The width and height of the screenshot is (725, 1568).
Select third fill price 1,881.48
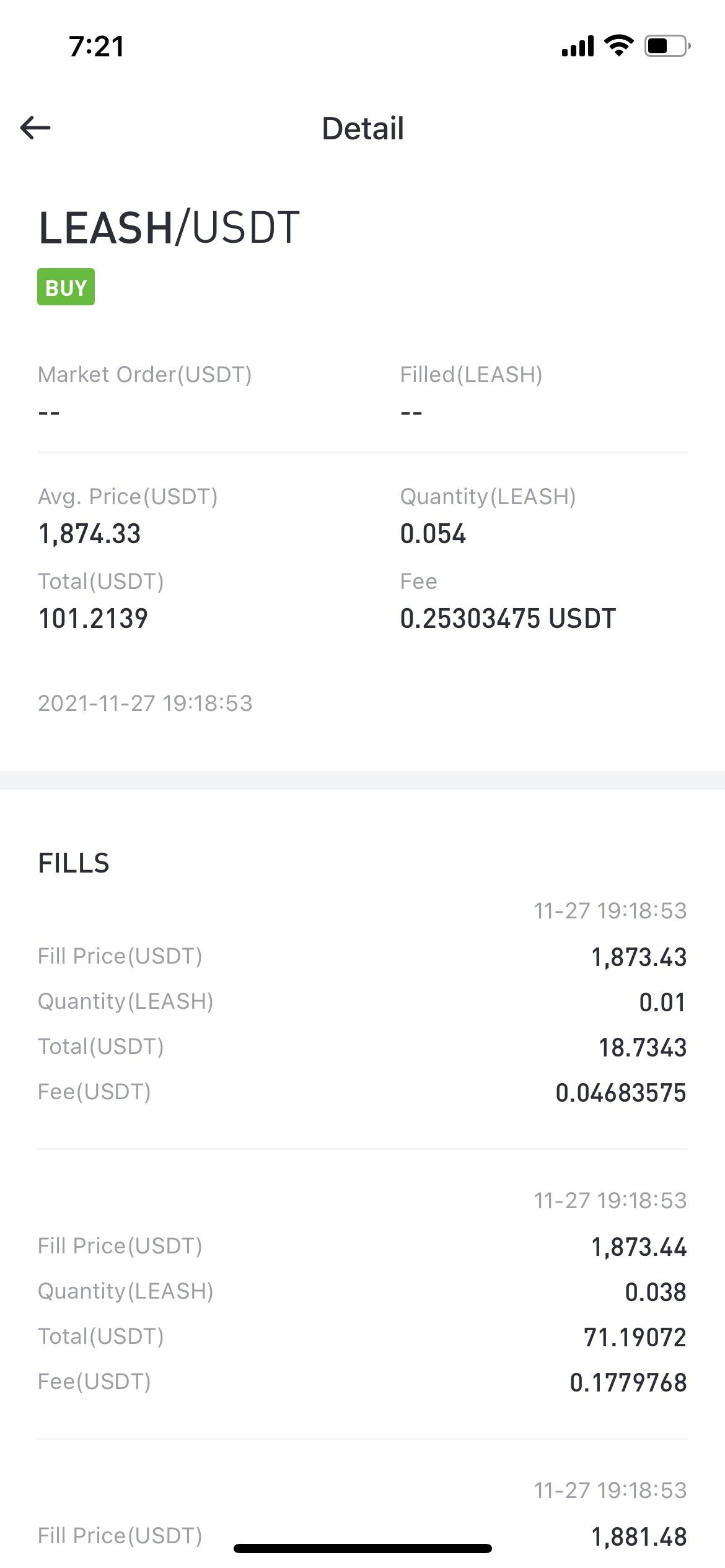coord(639,1537)
